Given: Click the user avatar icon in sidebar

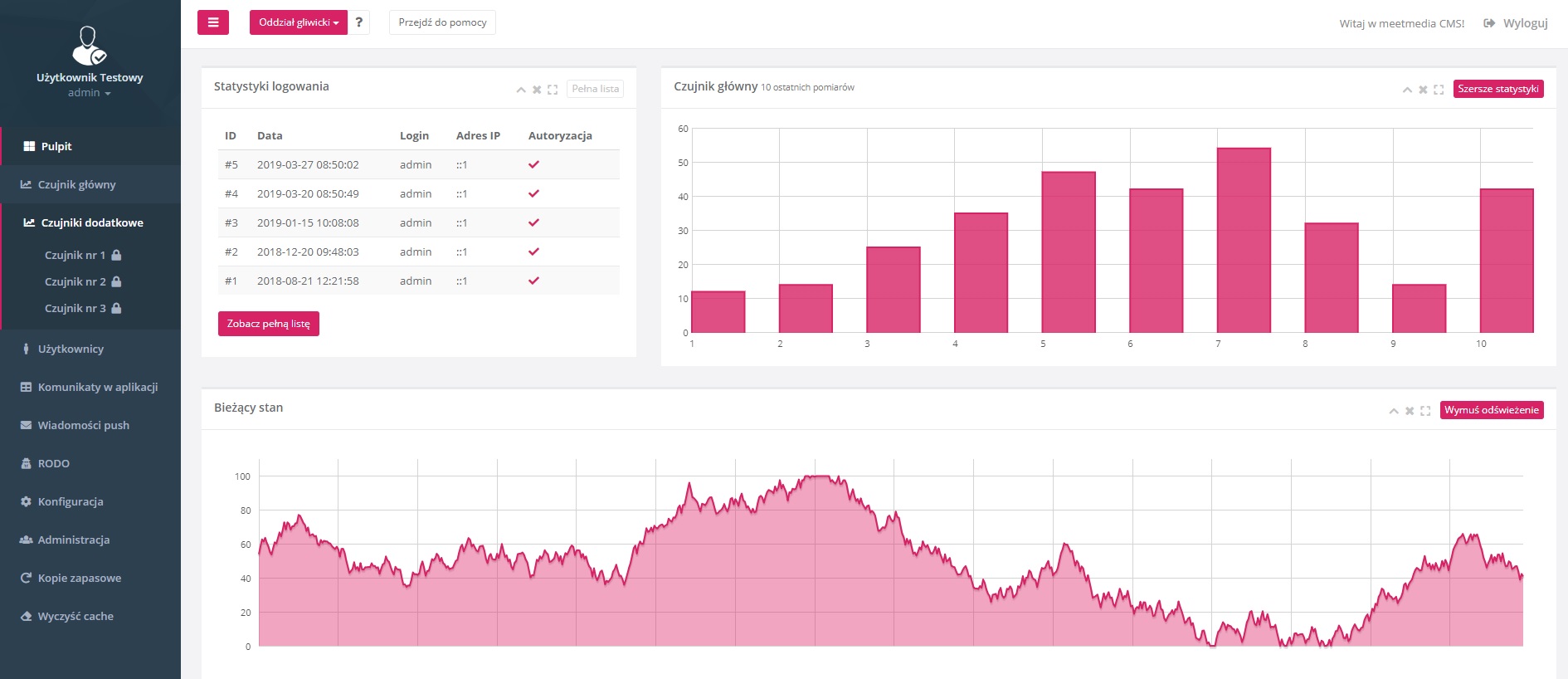Looking at the screenshot, I should [x=89, y=46].
